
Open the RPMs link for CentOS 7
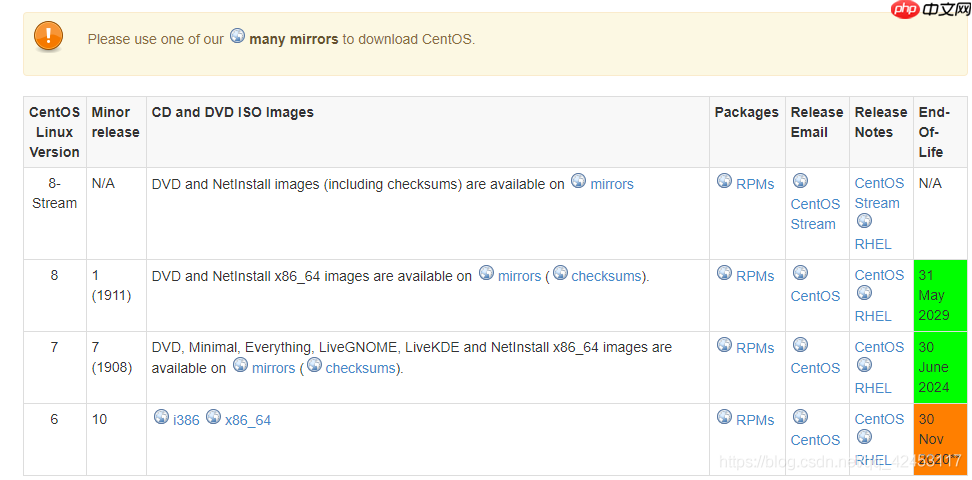coord(755,348)
